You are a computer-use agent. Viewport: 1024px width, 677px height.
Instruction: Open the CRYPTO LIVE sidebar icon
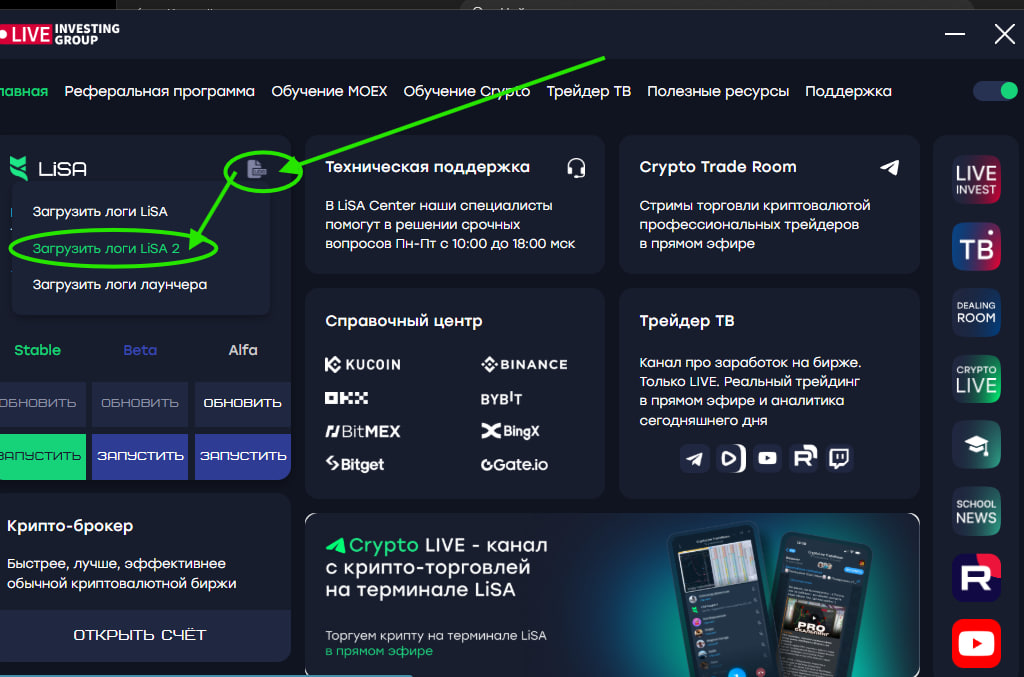976,379
